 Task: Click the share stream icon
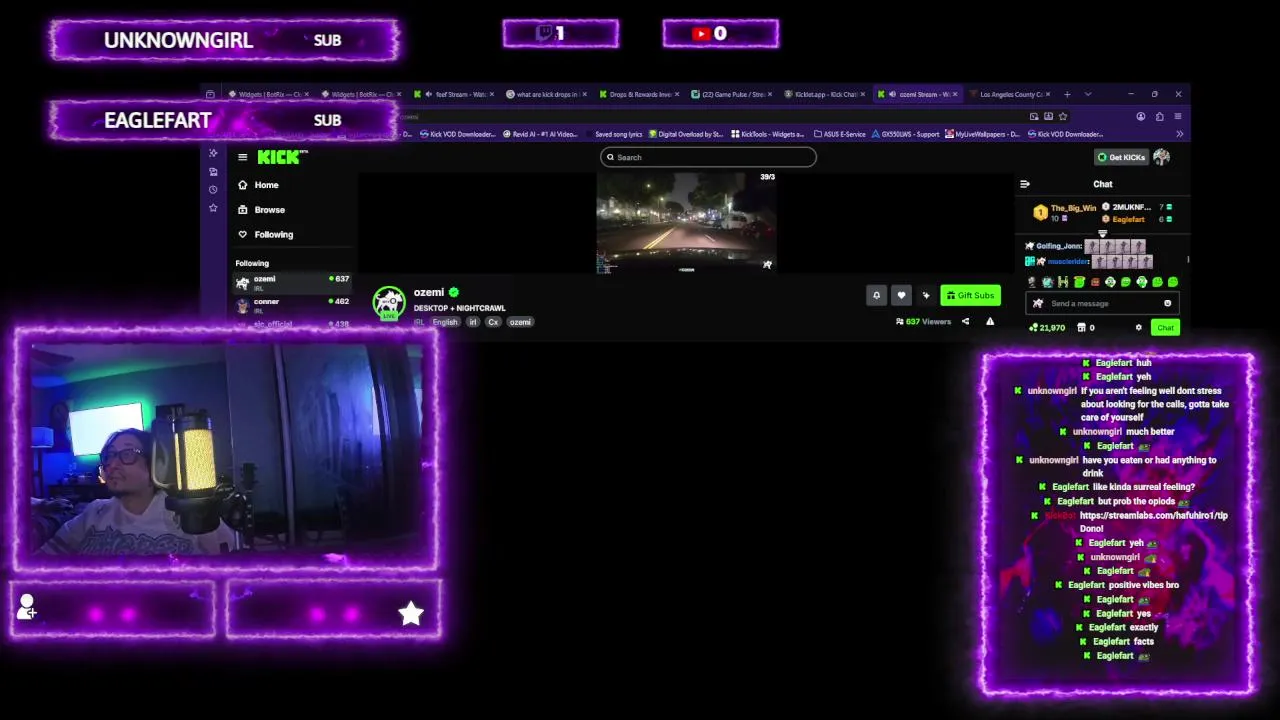click(x=965, y=322)
